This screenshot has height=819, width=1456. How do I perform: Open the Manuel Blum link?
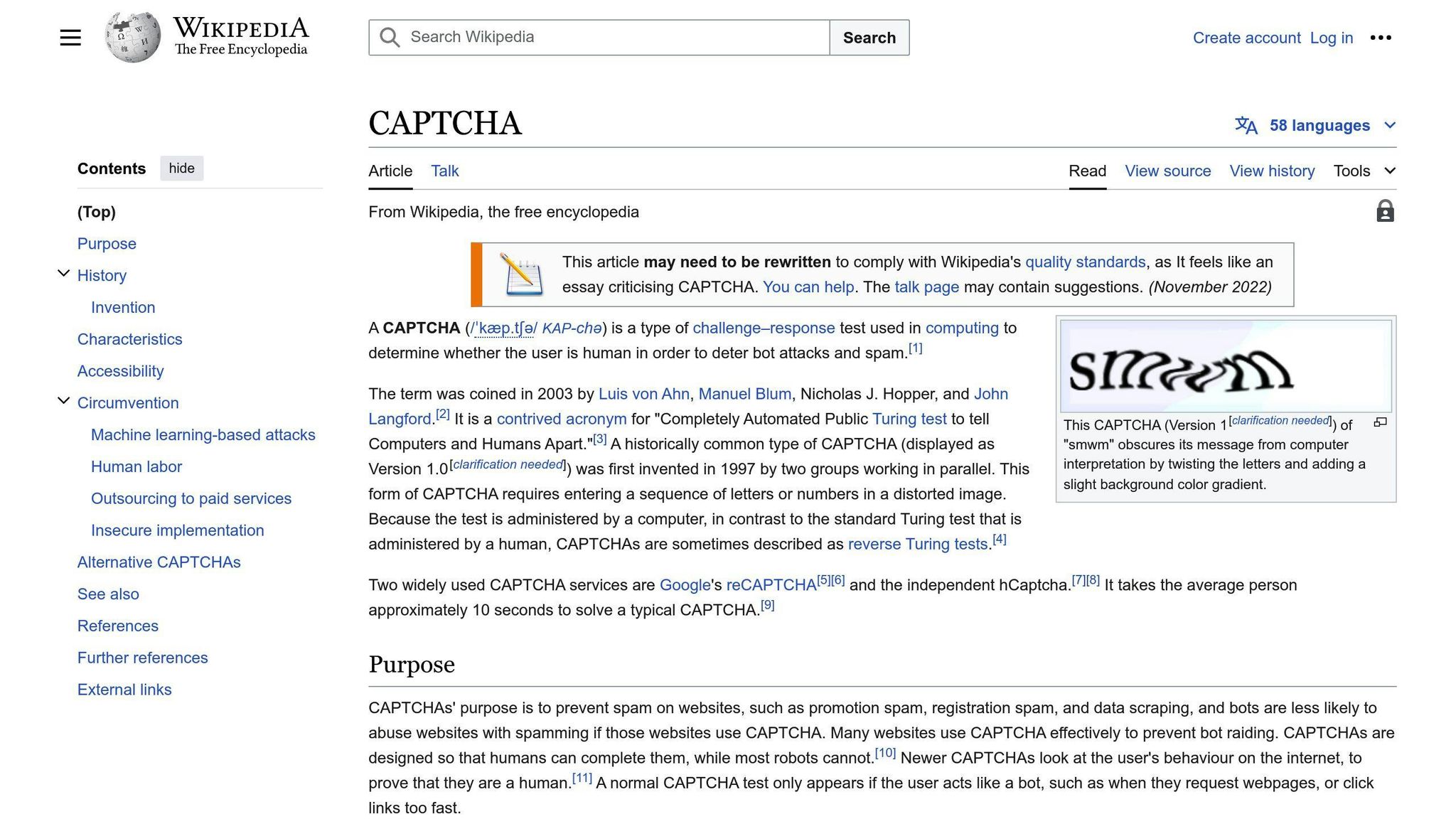point(744,395)
